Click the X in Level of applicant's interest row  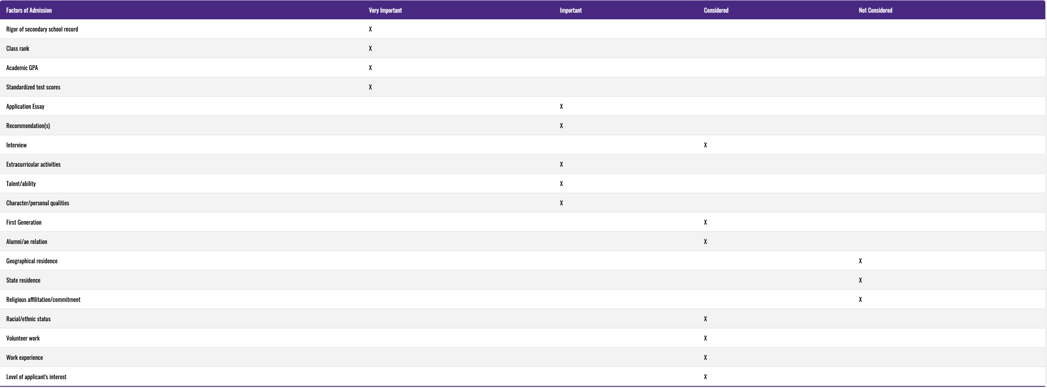tap(705, 378)
